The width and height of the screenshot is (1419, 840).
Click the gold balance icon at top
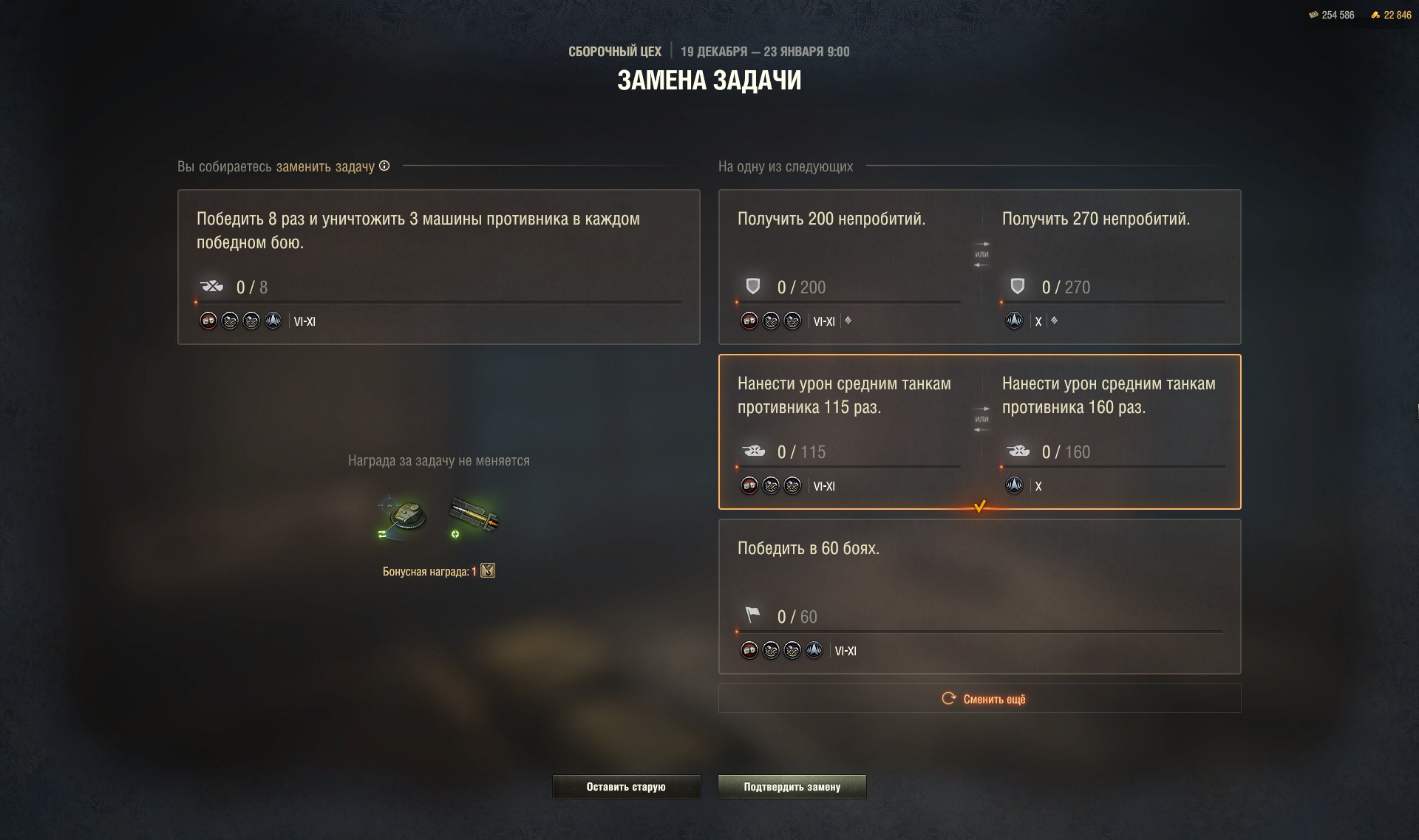[1375, 15]
